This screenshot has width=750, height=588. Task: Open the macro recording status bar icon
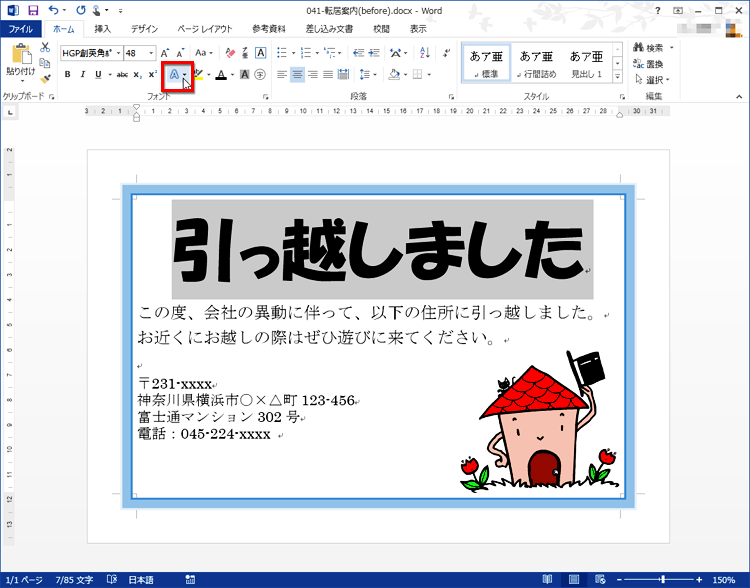(x=190, y=579)
